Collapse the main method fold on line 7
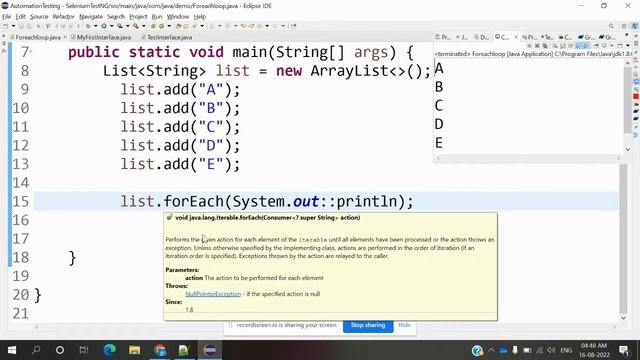 (31, 52)
